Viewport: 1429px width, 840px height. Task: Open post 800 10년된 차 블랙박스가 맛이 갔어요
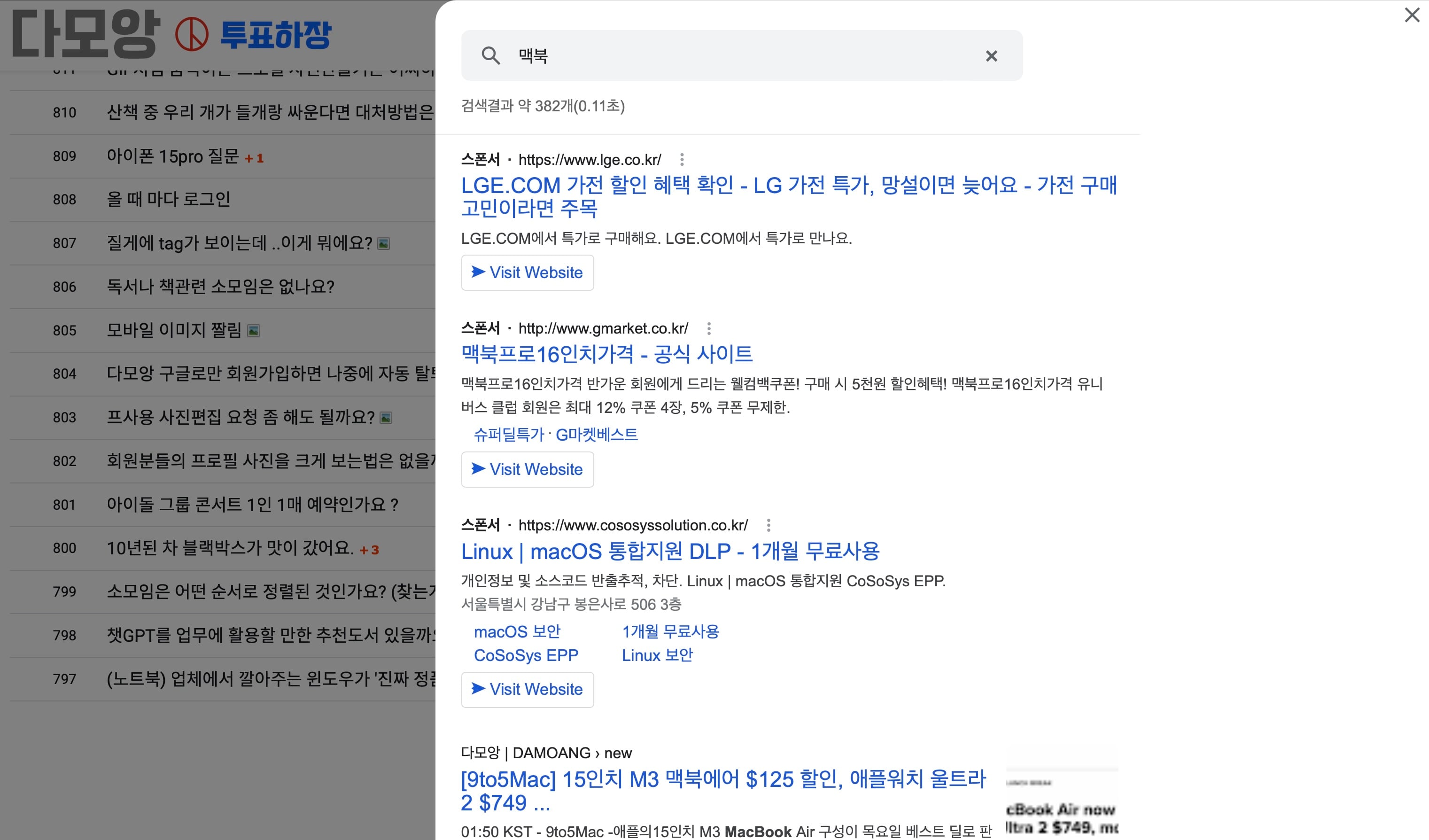pyautogui.click(x=230, y=548)
